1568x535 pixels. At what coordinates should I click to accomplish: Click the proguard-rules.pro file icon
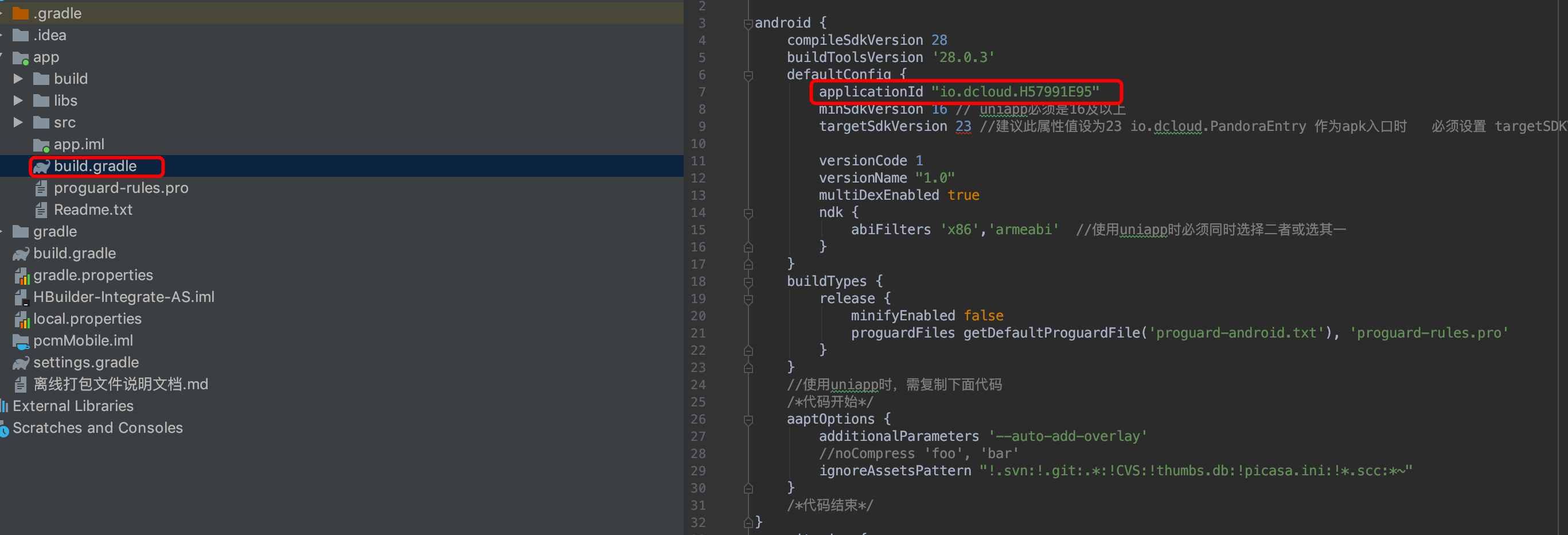41,188
